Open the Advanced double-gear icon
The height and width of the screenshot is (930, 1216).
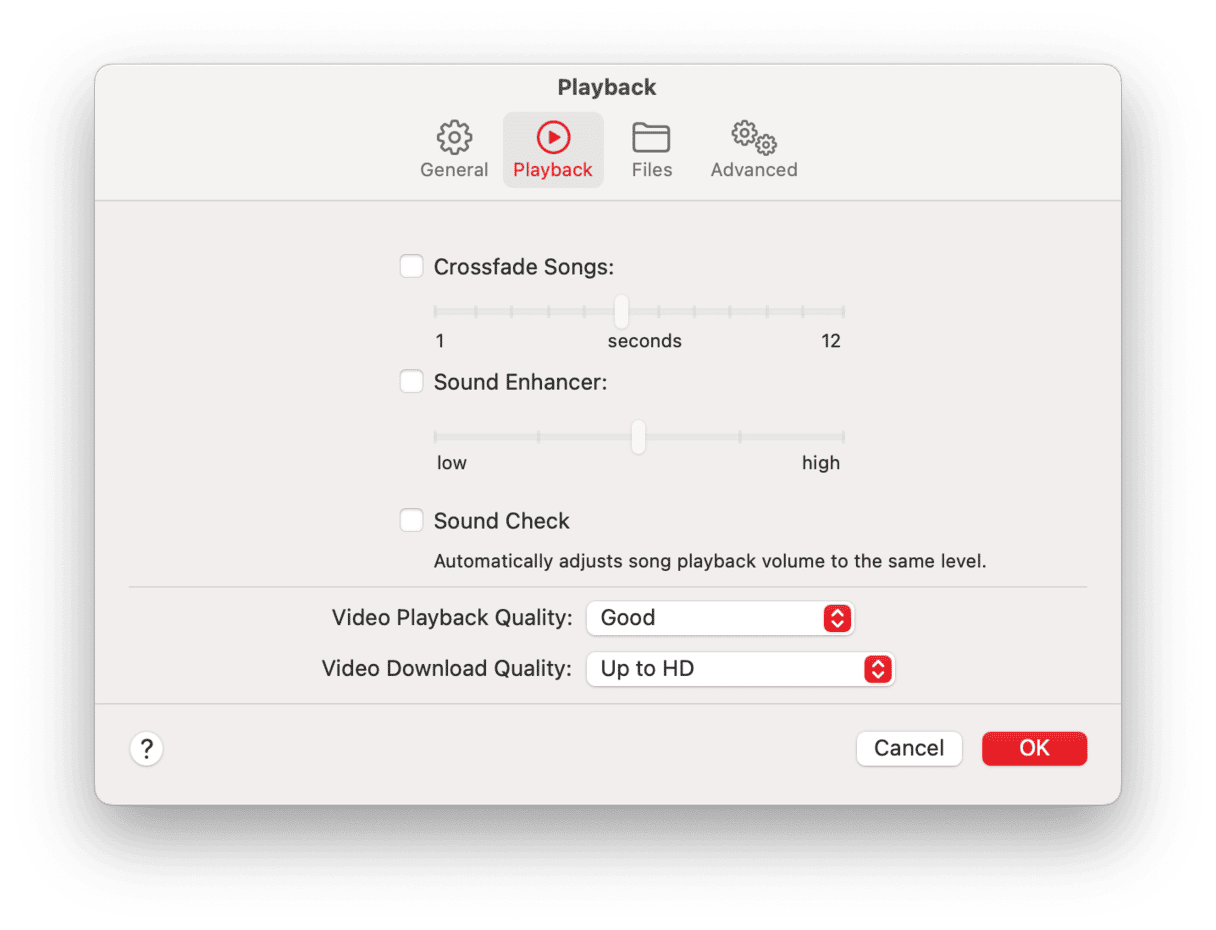coord(754,137)
